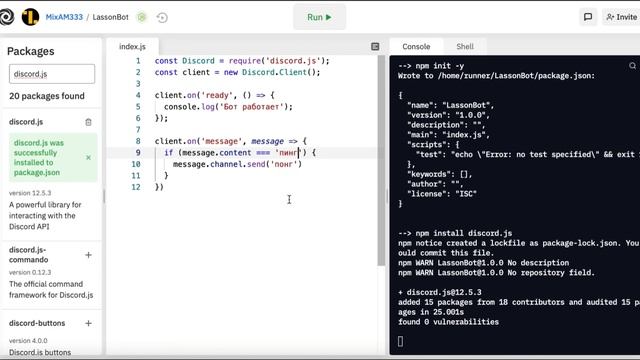Dismiss the successfully installed notification

[88, 158]
